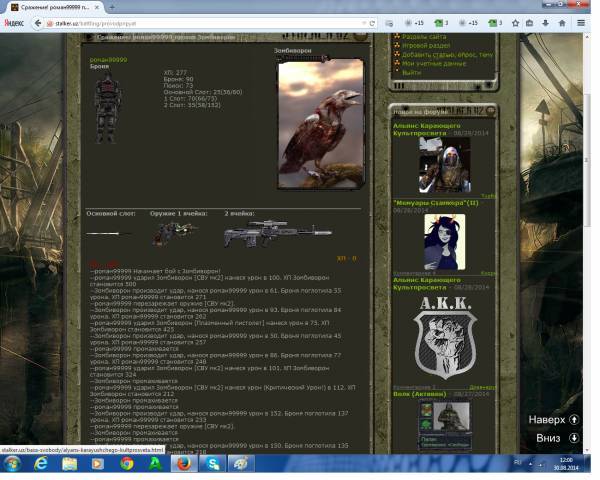Reload the page with the refresh icon

(372, 23)
